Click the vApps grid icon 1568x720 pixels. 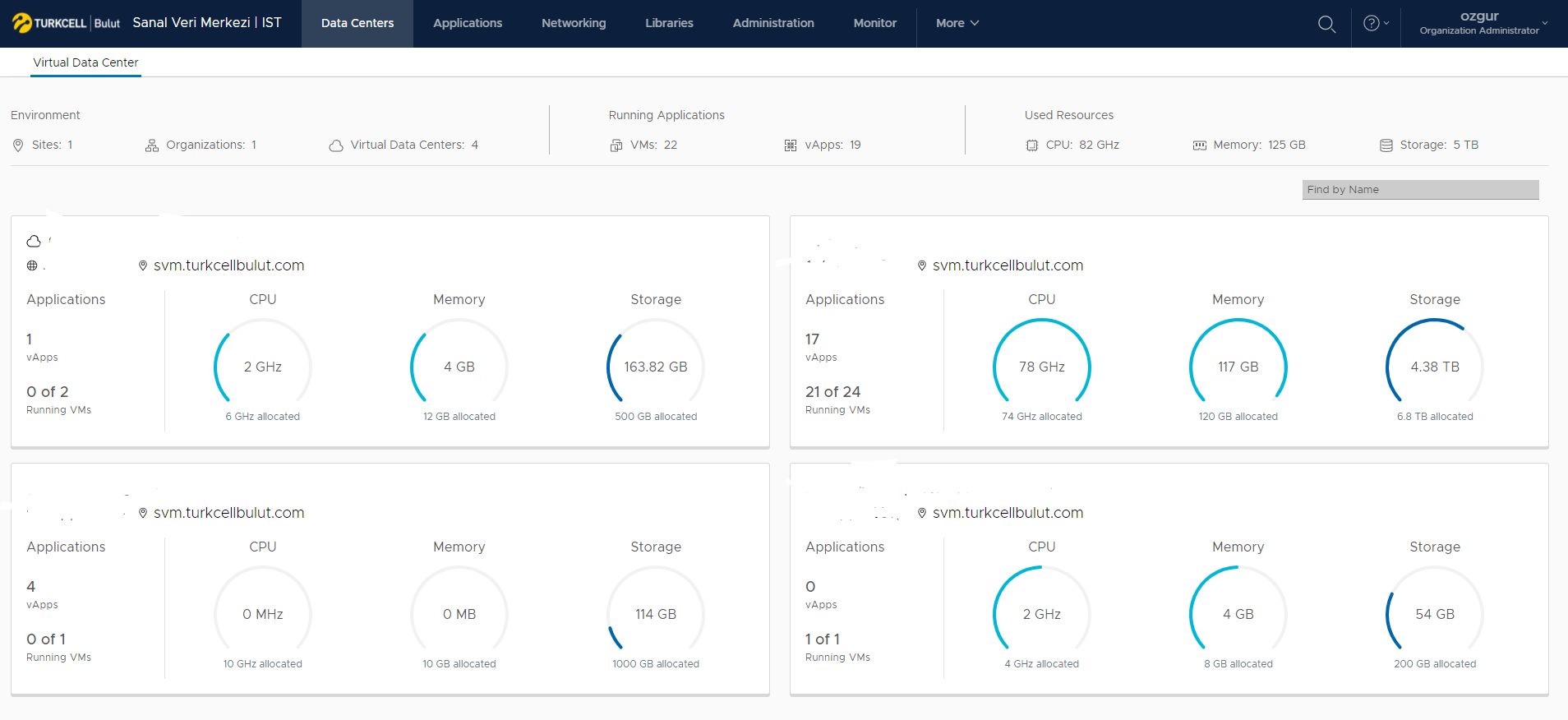click(791, 145)
